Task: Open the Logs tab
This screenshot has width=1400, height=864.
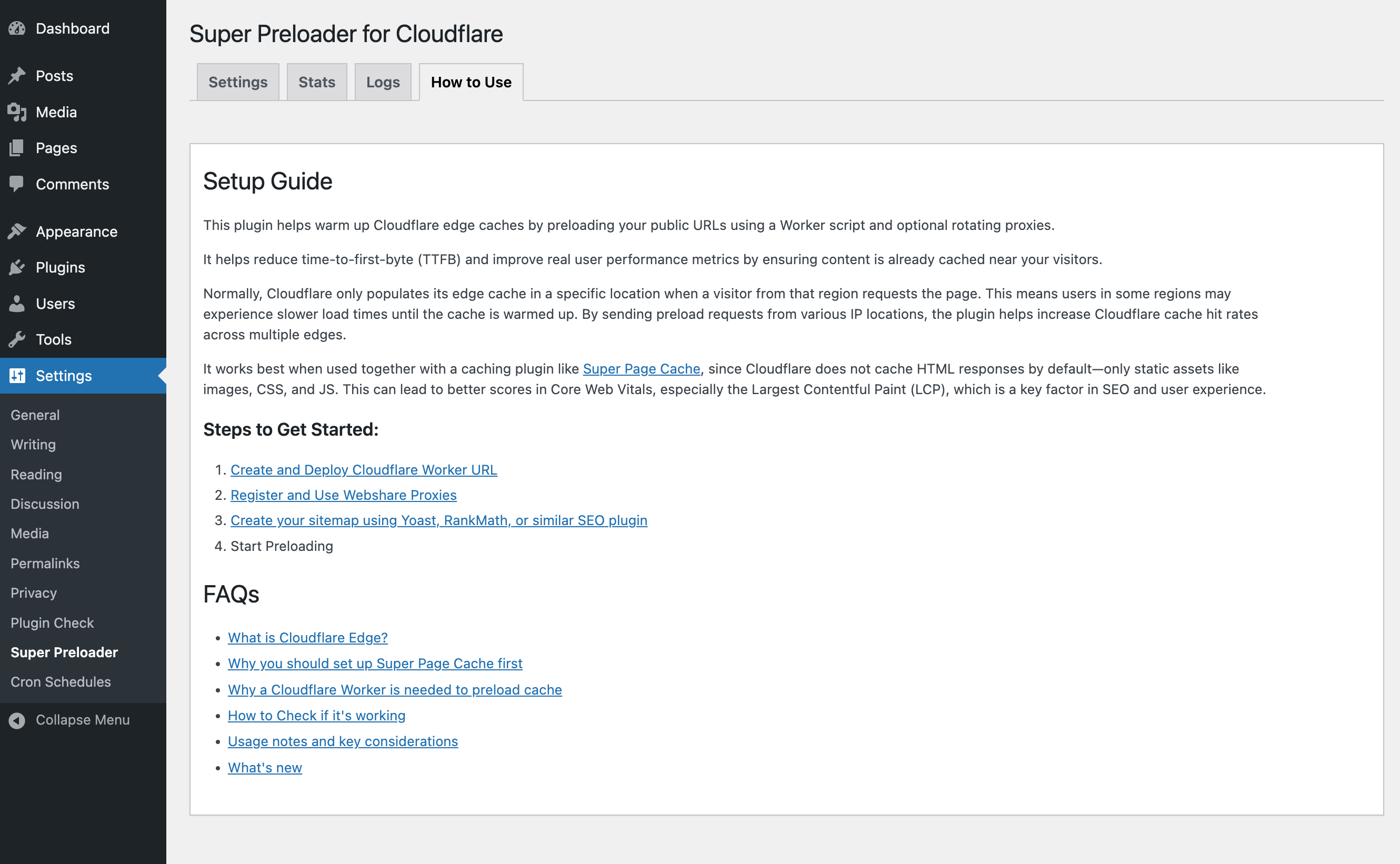Action: point(383,82)
